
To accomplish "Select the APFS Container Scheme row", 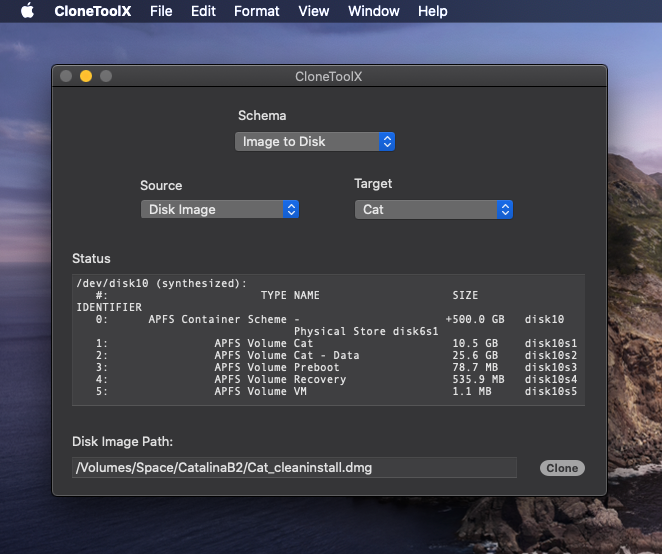I will [x=330, y=319].
